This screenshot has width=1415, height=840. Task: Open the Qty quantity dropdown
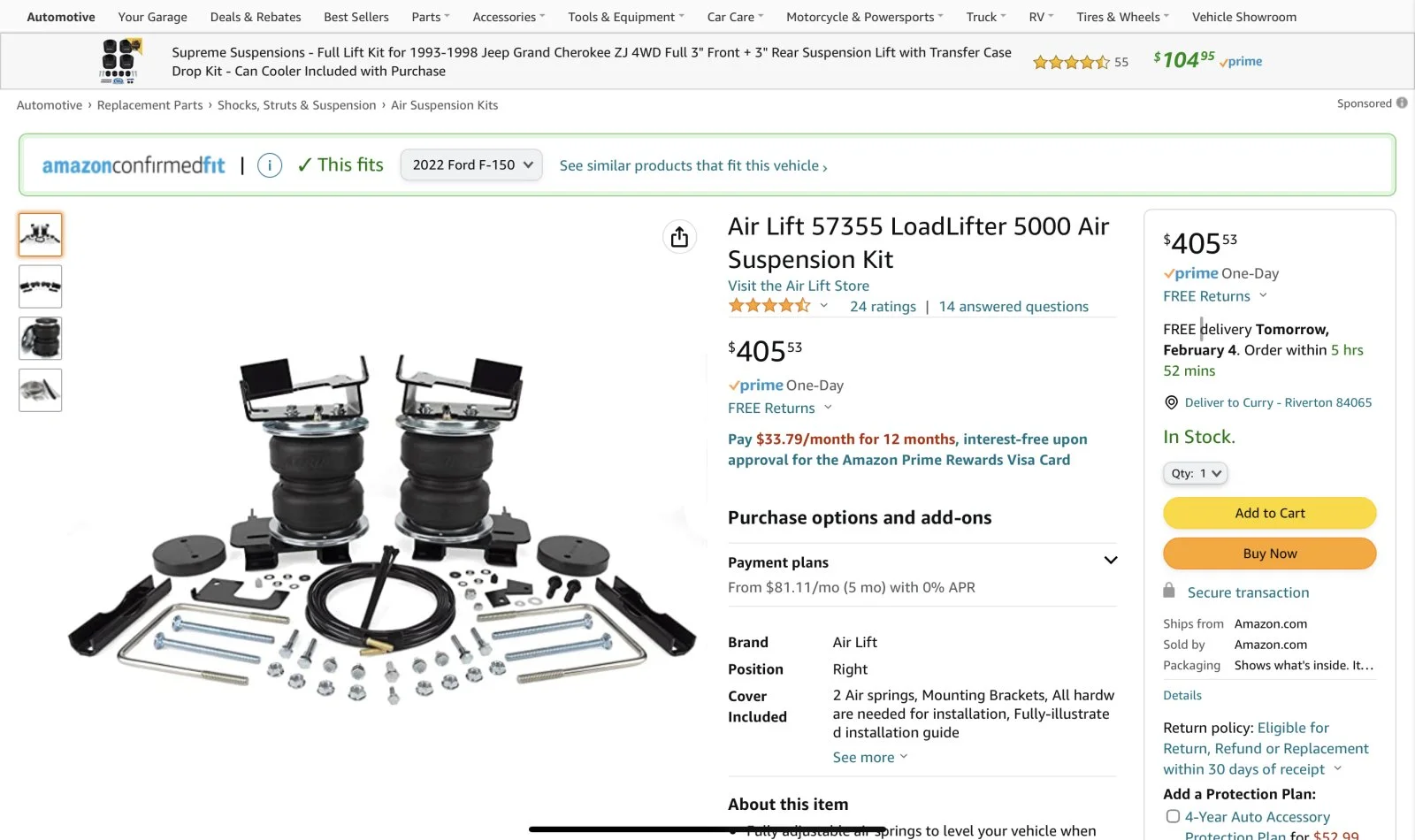[1195, 473]
